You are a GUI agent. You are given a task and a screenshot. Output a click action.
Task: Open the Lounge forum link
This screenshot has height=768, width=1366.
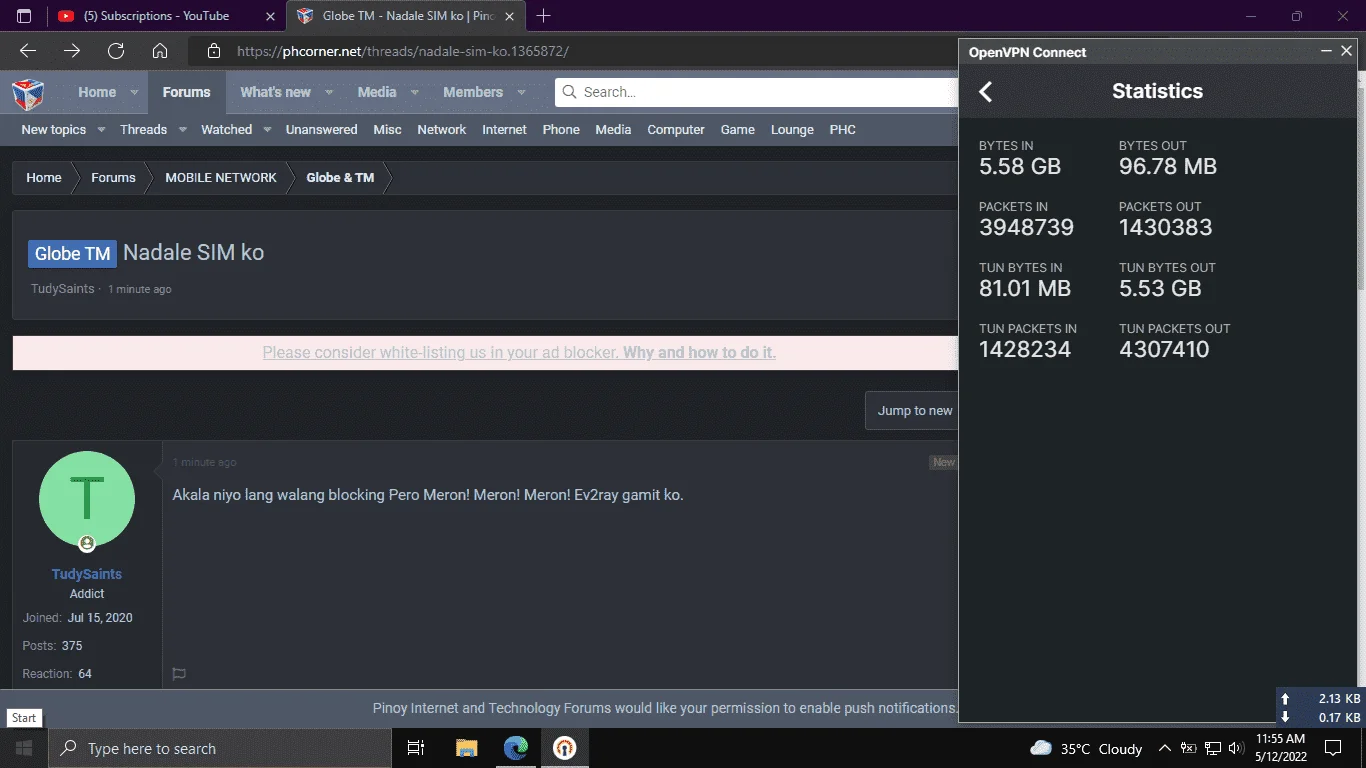click(x=792, y=130)
